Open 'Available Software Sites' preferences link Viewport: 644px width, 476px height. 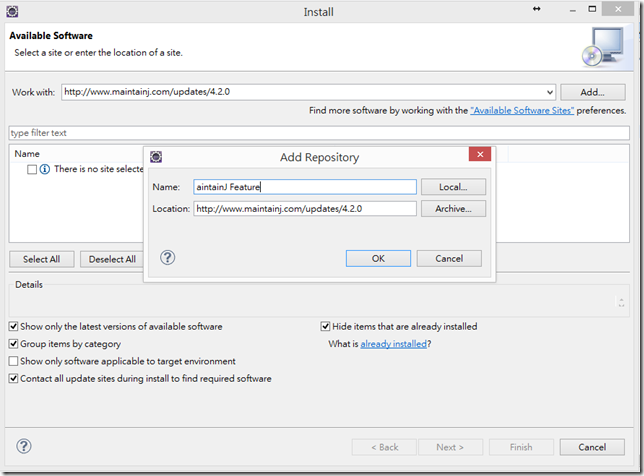point(522,110)
